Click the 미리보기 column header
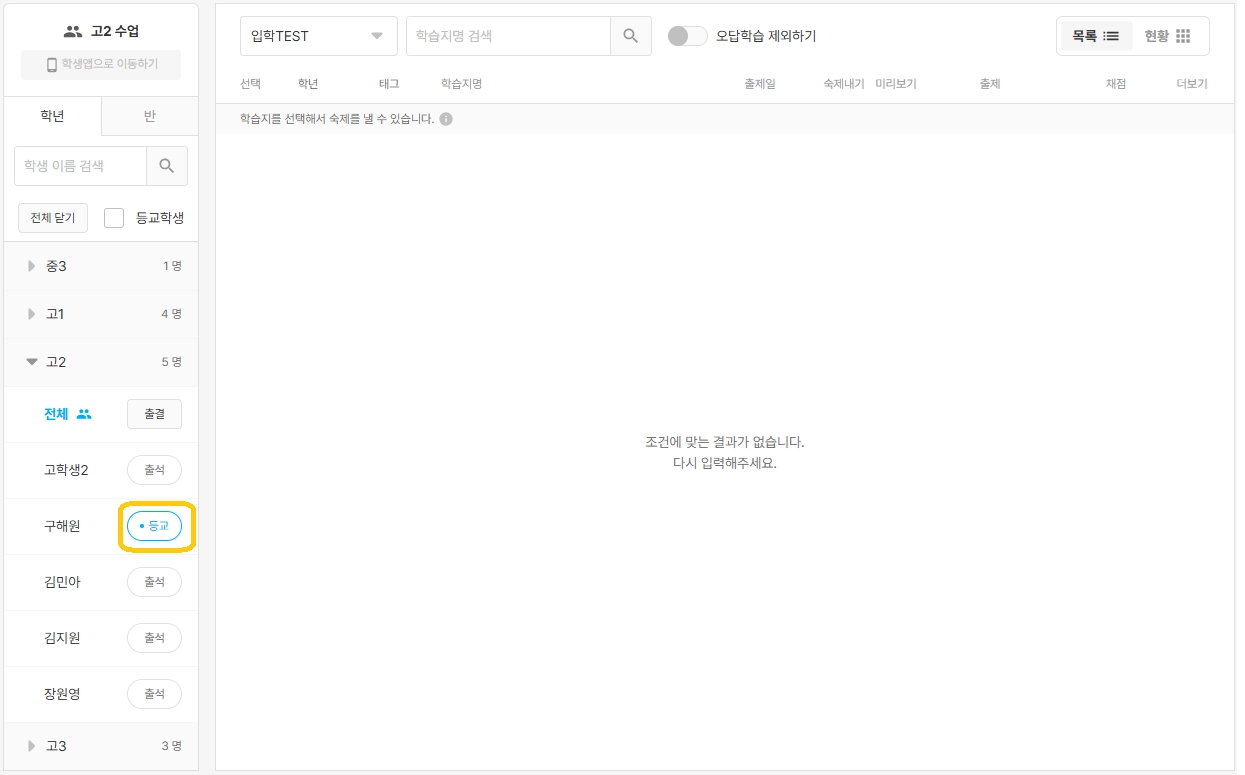Viewport: 1245px width, 775px height. click(x=896, y=84)
